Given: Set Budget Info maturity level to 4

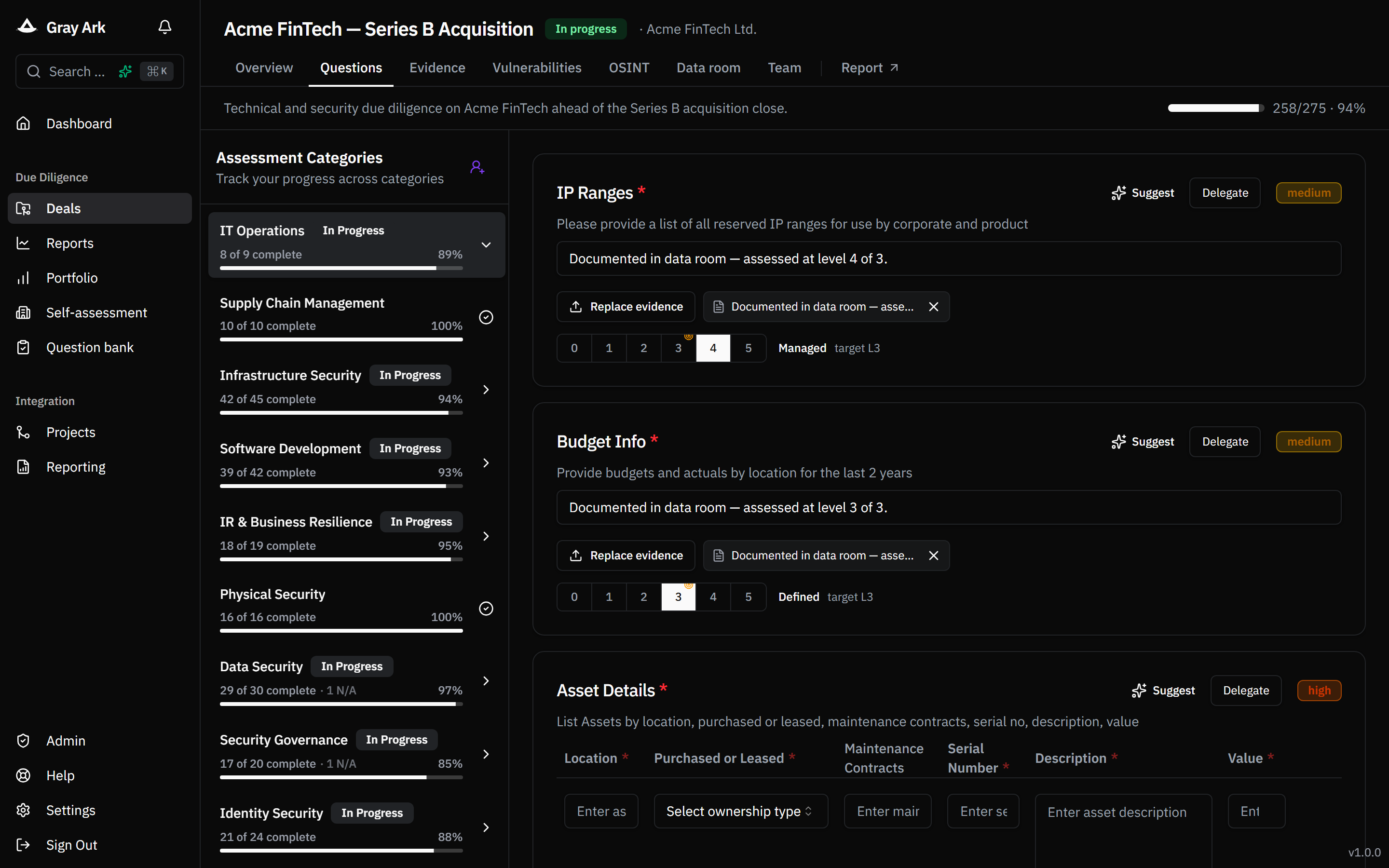Looking at the screenshot, I should tap(713, 597).
